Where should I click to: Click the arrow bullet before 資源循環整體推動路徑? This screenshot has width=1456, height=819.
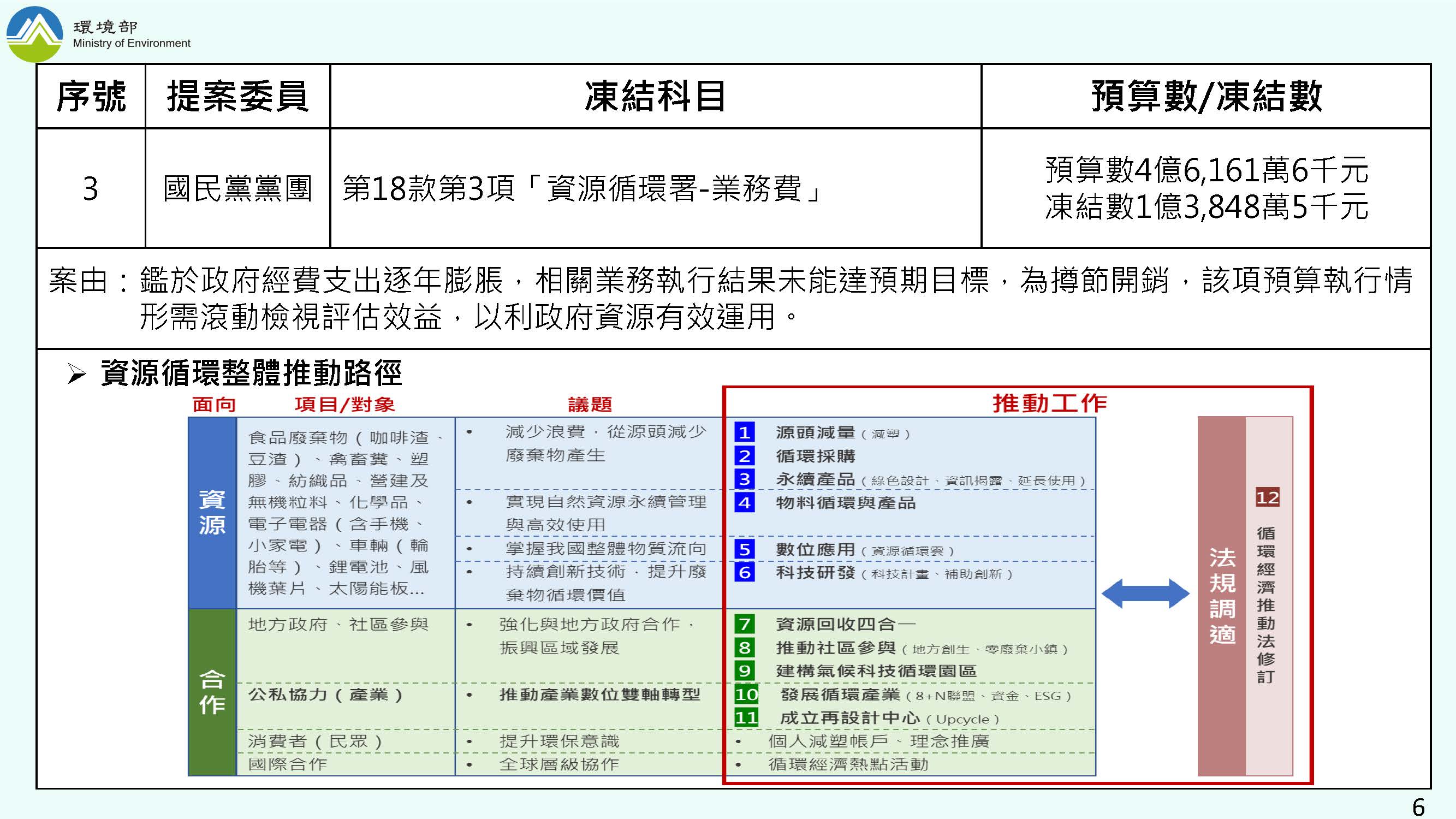[x=76, y=373]
